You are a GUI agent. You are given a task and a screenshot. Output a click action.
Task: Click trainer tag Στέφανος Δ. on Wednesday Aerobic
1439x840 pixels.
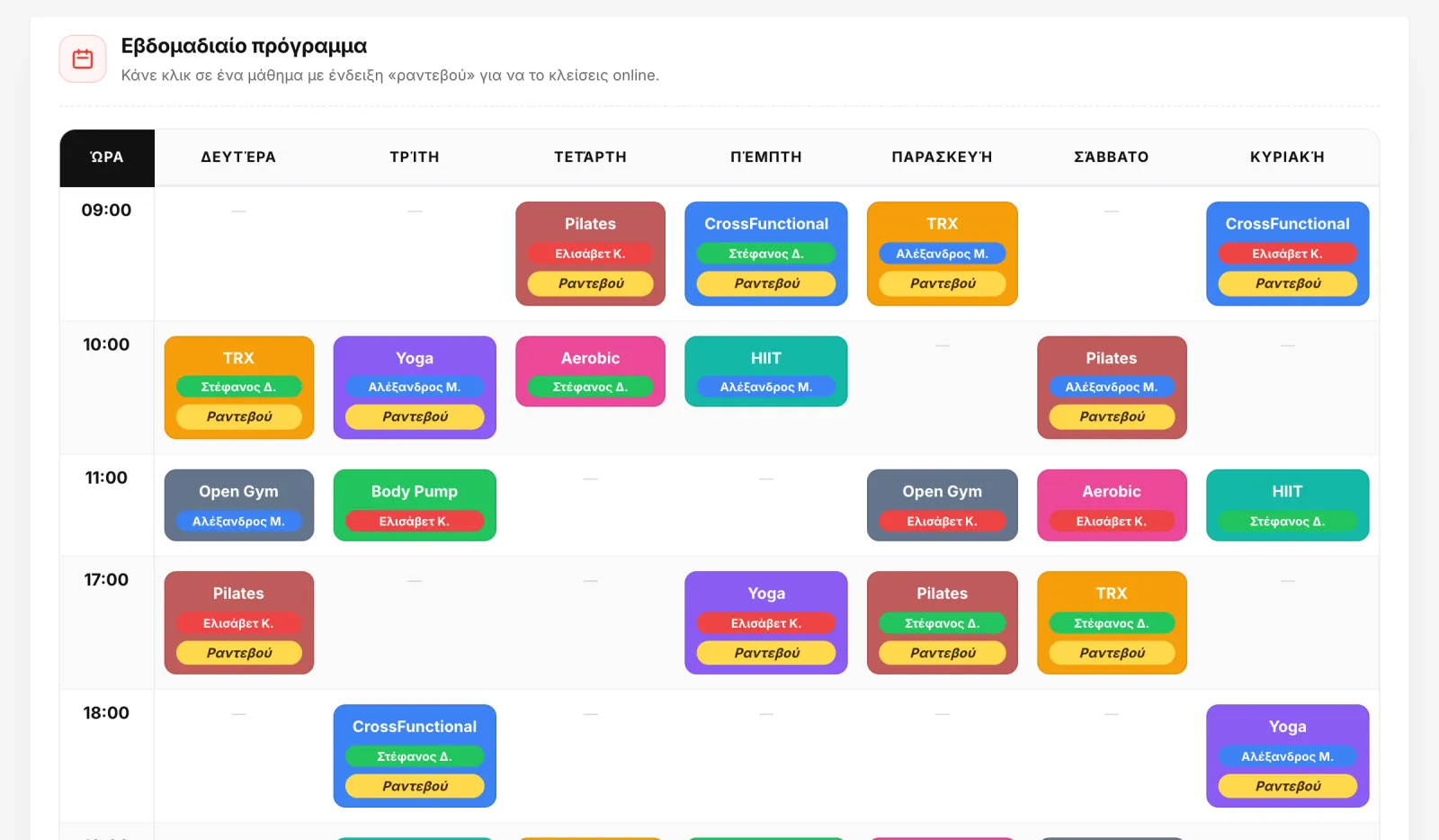(x=590, y=387)
